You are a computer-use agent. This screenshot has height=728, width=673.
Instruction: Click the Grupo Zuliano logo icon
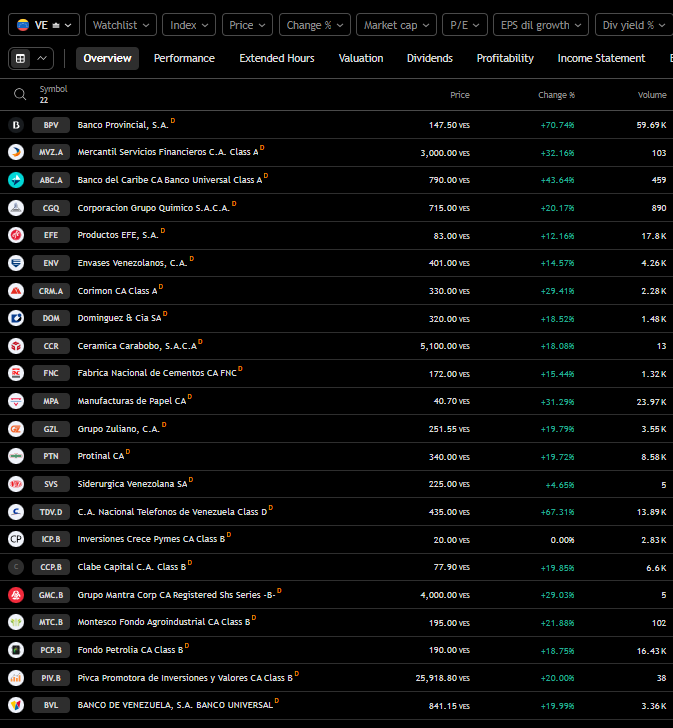pyautogui.click(x=16, y=429)
